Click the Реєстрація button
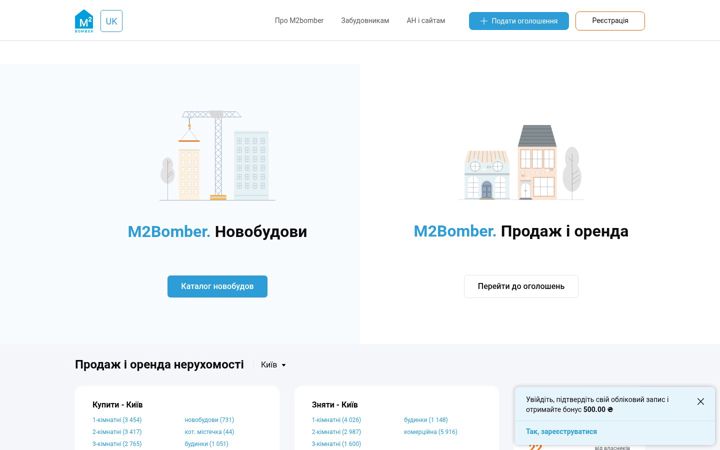 pos(610,21)
